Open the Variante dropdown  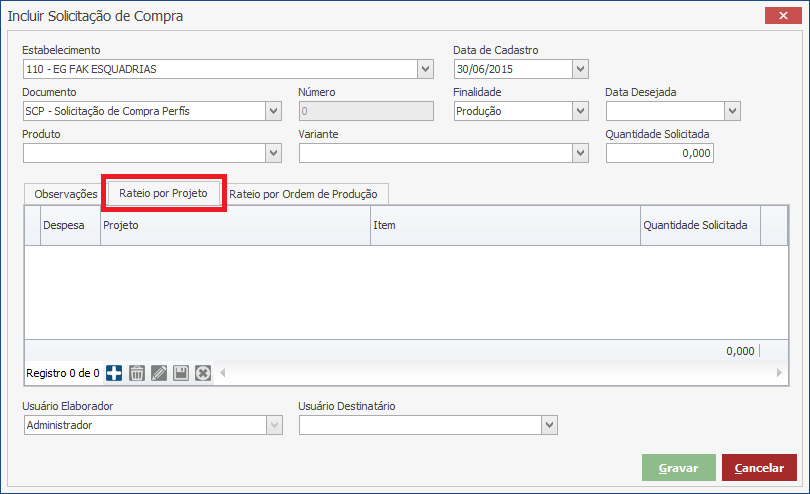(581, 153)
